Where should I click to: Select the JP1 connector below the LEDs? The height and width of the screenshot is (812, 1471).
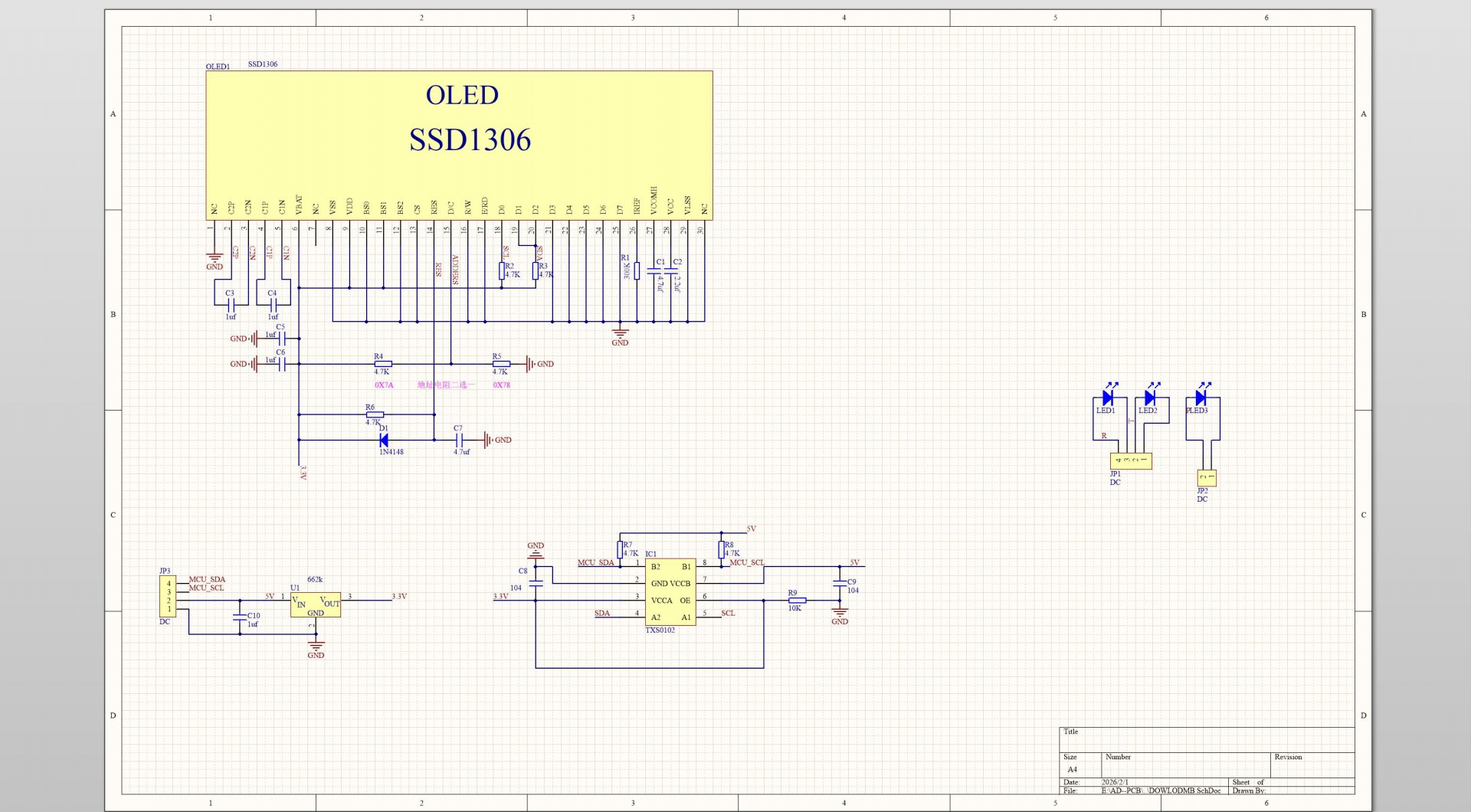1131,461
